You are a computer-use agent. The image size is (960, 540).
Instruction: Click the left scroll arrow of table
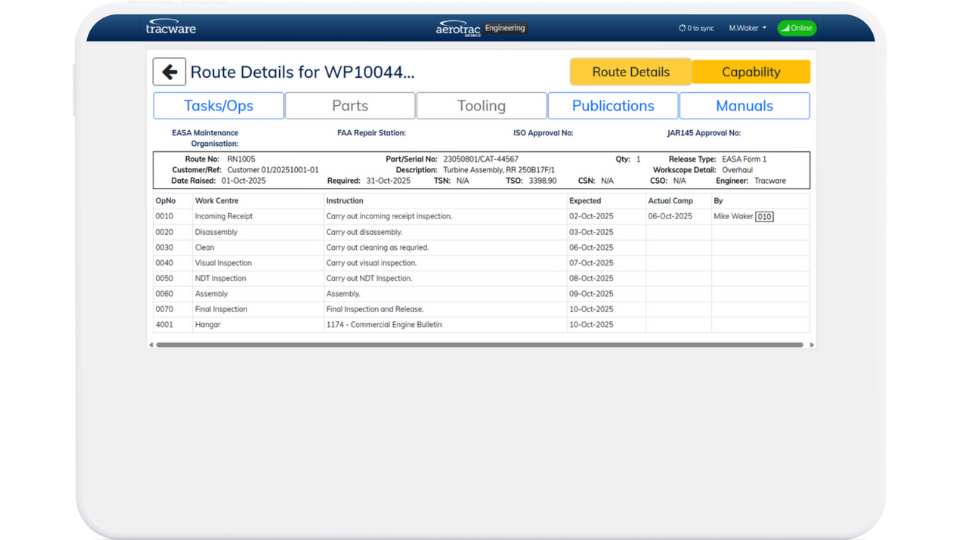point(151,345)
